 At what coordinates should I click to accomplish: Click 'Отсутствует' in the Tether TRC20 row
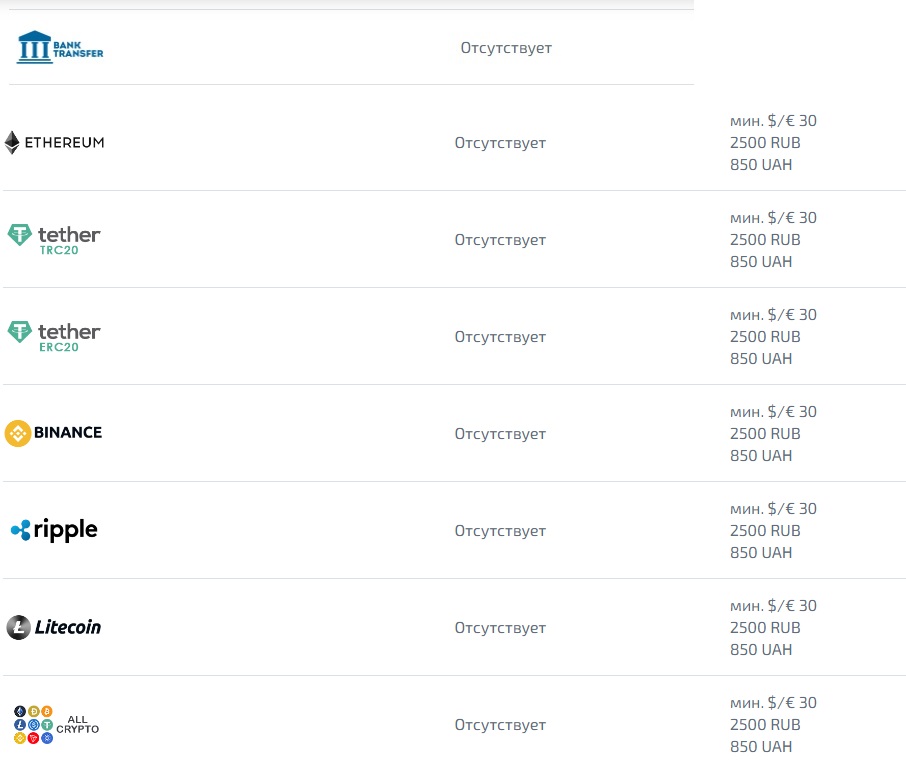(x=500, y=240)
